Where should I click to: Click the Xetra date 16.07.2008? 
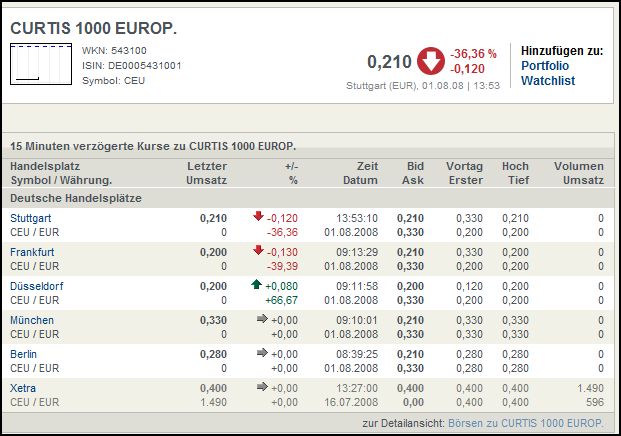point(351,403)
